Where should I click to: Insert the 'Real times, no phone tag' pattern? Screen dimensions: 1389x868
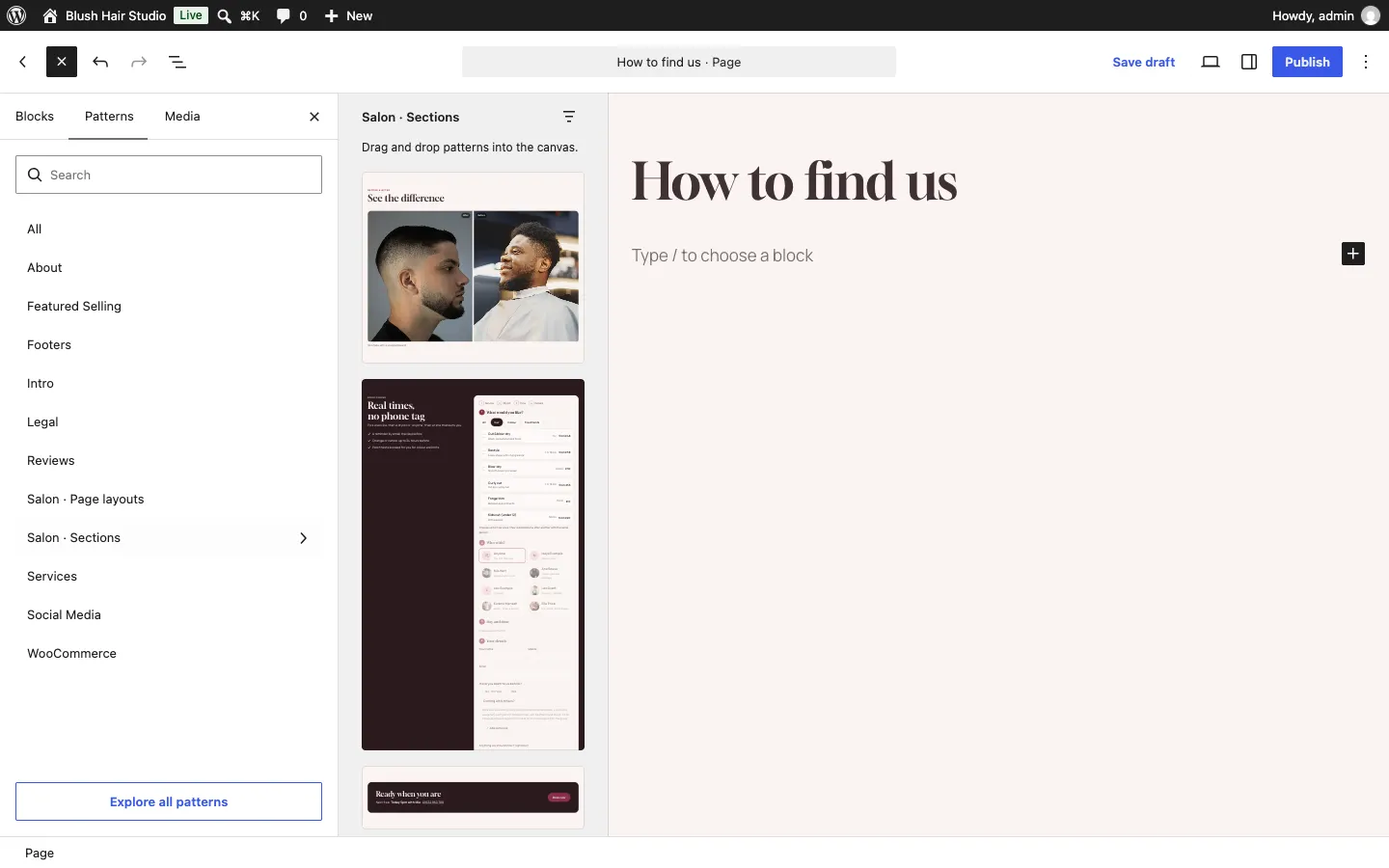[x=473, y=564]
